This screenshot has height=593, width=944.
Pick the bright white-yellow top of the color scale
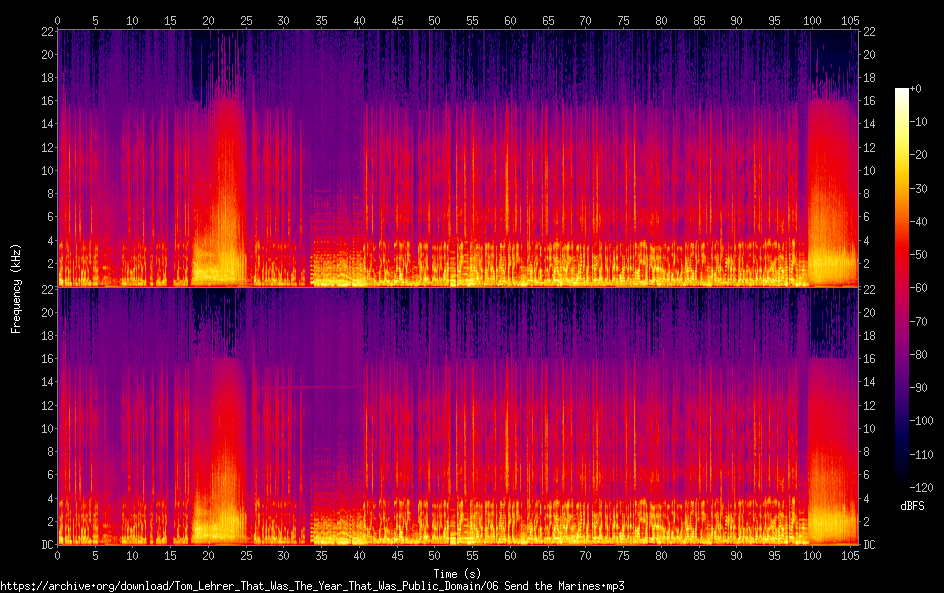click(x=902, y=94)
